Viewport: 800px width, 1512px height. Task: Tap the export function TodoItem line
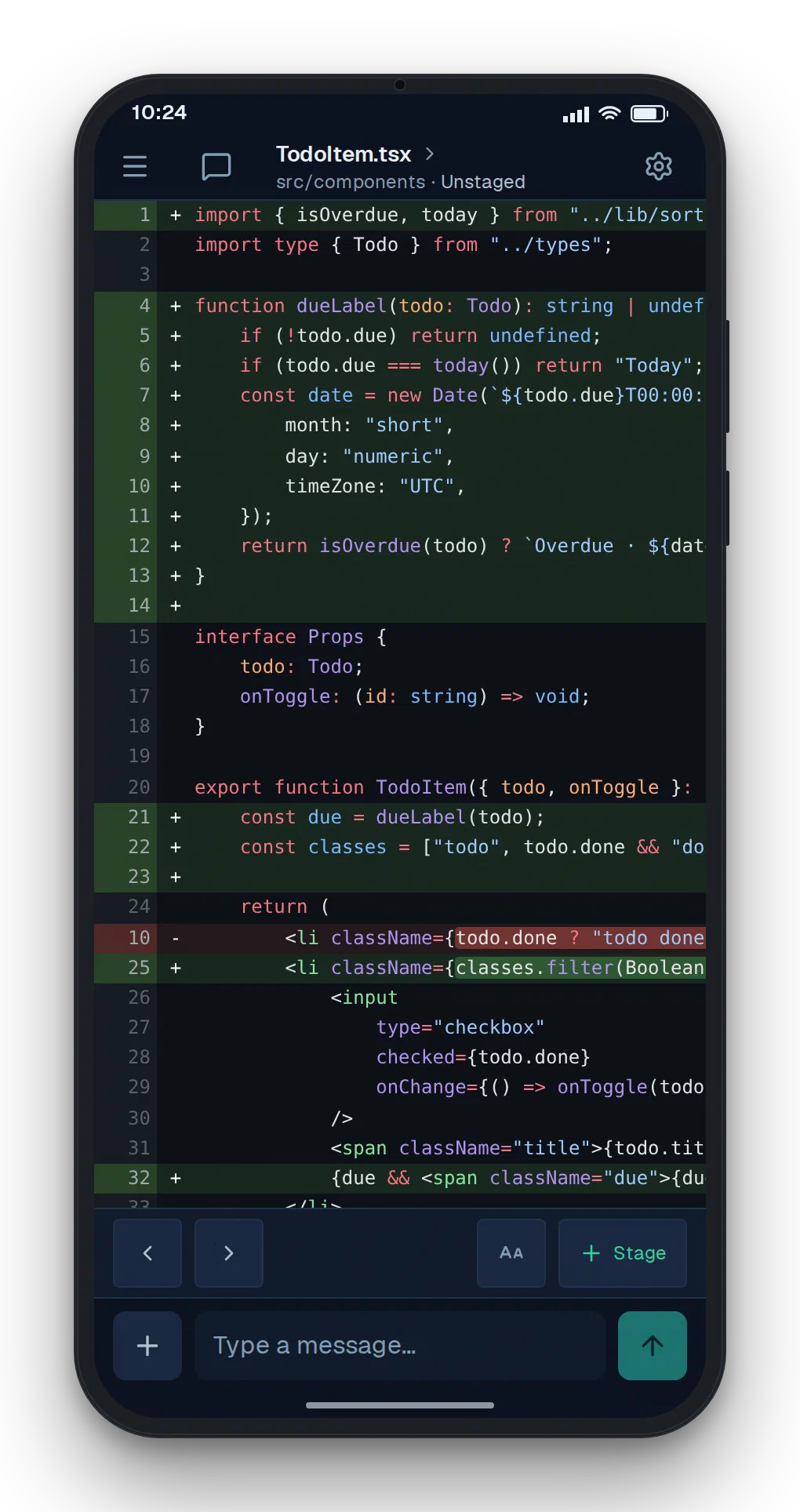pyautogui.click(x=400, y=787)
